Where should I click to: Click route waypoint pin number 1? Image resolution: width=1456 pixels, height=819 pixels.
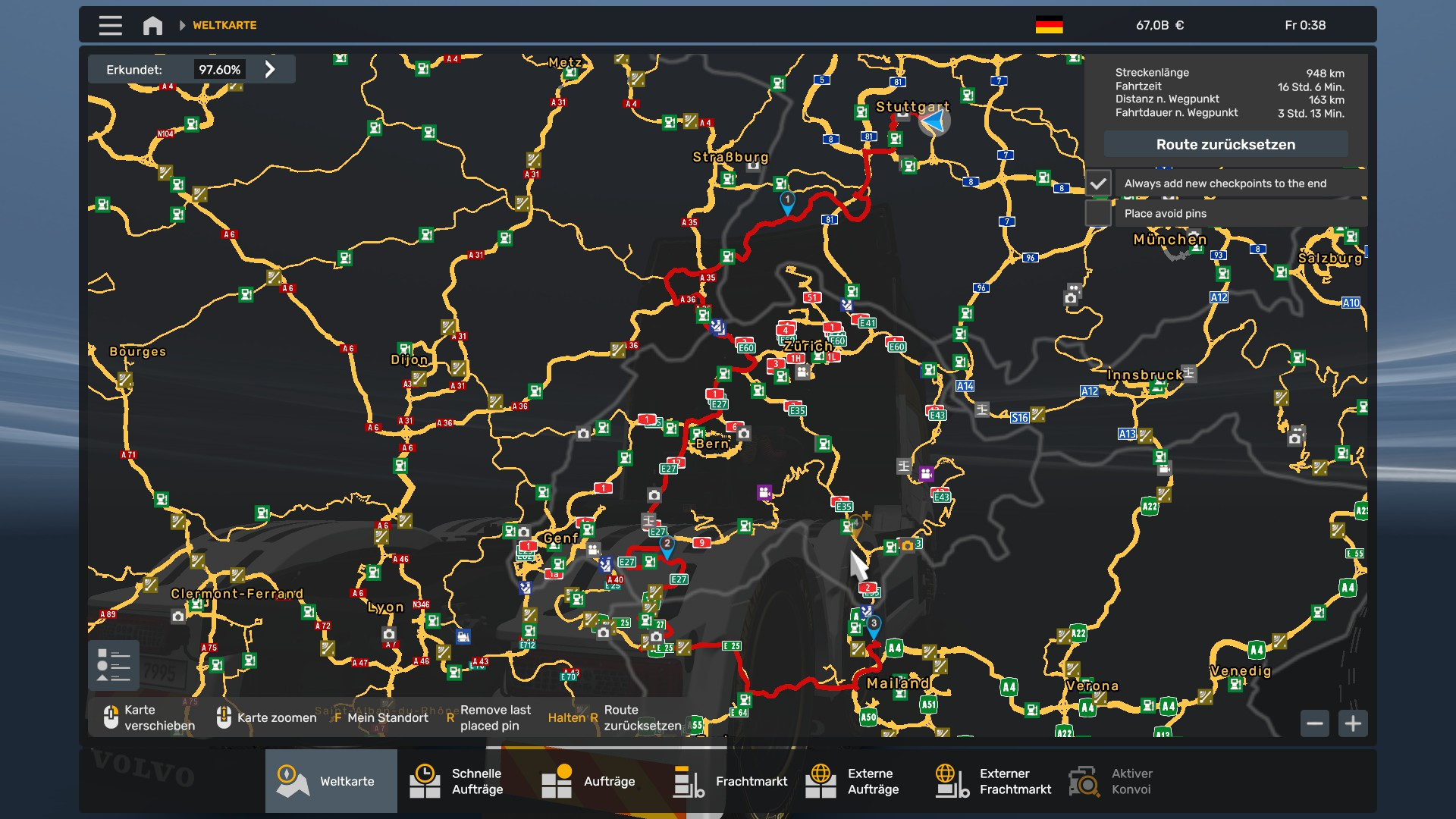pos(787,202)
